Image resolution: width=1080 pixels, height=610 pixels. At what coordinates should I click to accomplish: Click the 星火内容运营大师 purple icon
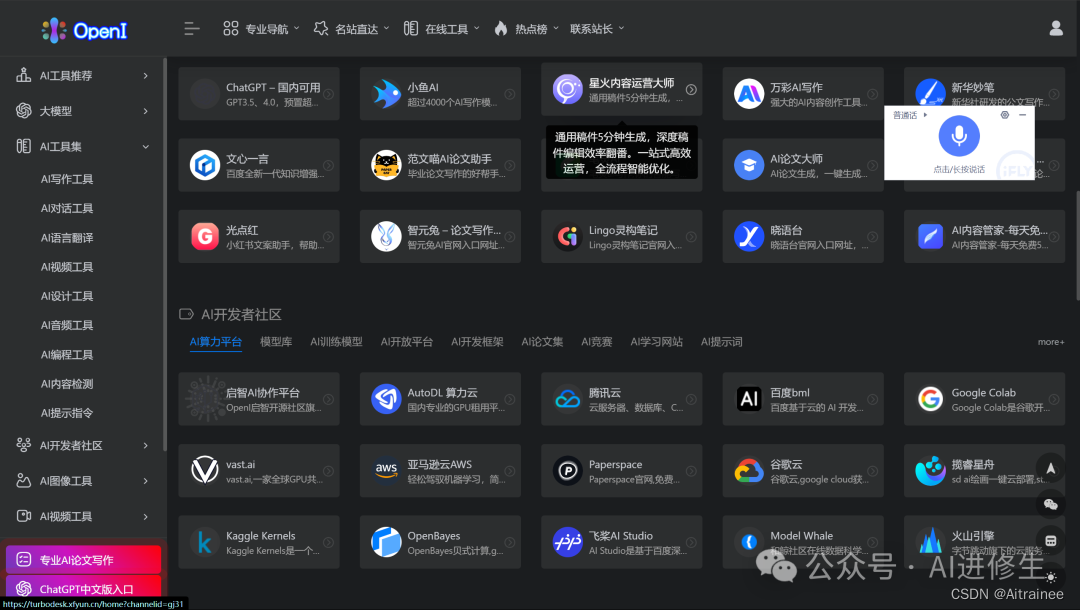point(568,90)
